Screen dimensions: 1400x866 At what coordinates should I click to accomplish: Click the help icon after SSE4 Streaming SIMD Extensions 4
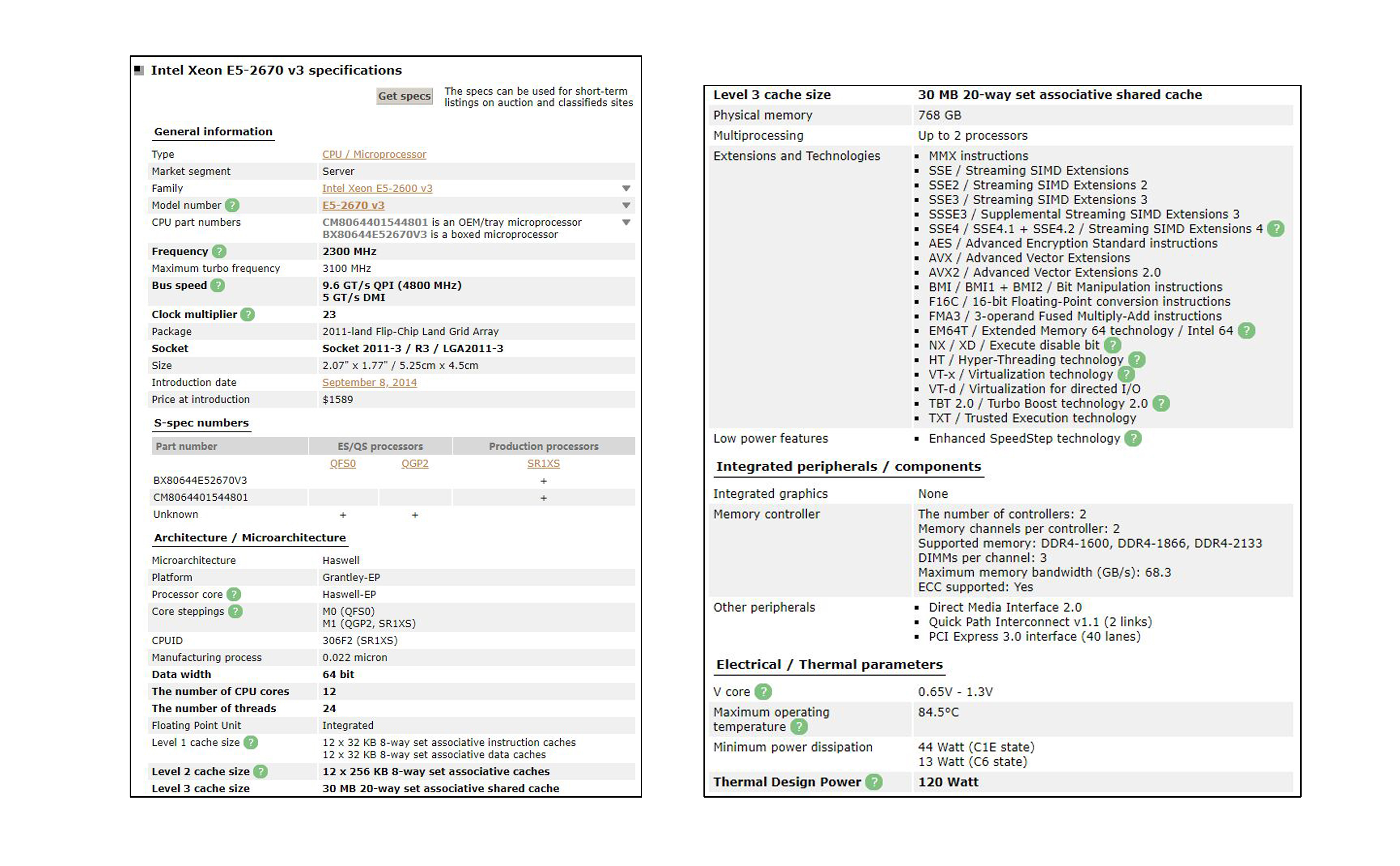1275,229
